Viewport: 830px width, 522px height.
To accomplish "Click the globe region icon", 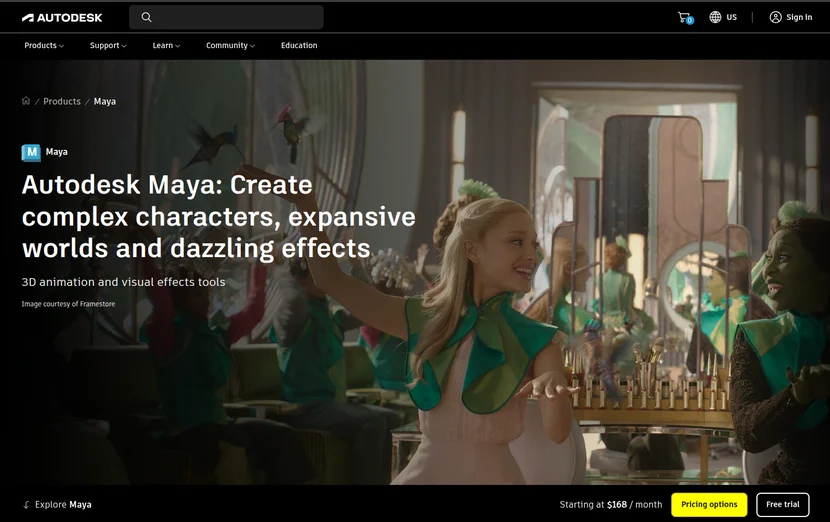I will tap(715, 17).
